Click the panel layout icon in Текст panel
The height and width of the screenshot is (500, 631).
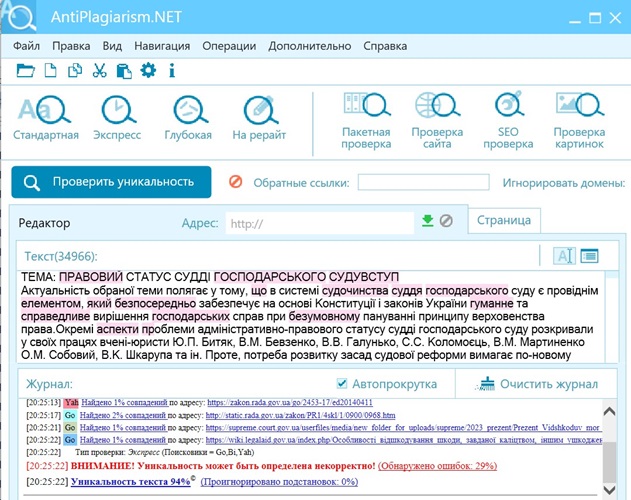pyautogui.click(x=590, y=256)
